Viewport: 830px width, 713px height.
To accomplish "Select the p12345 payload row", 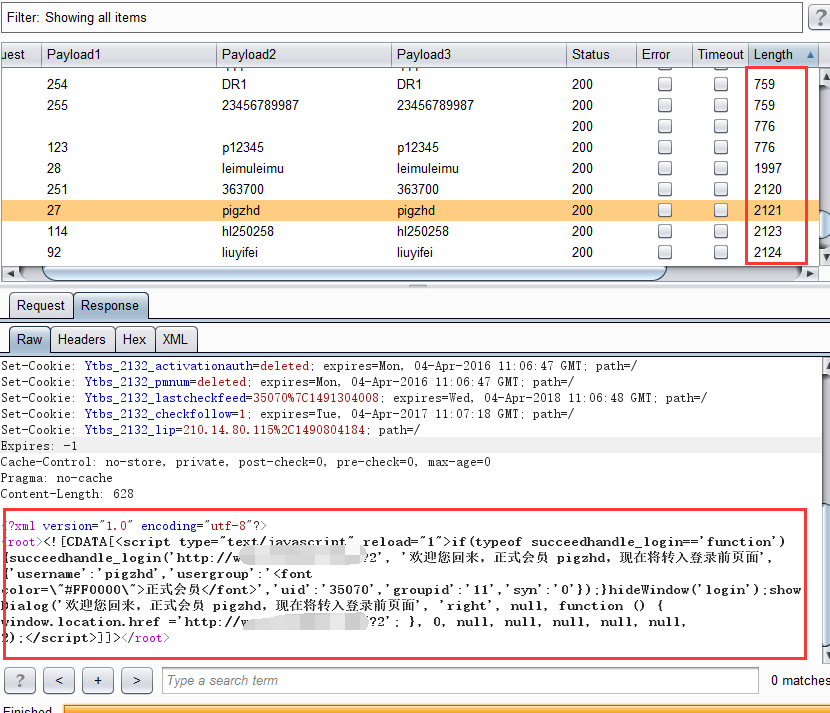I will click(410, 147).
